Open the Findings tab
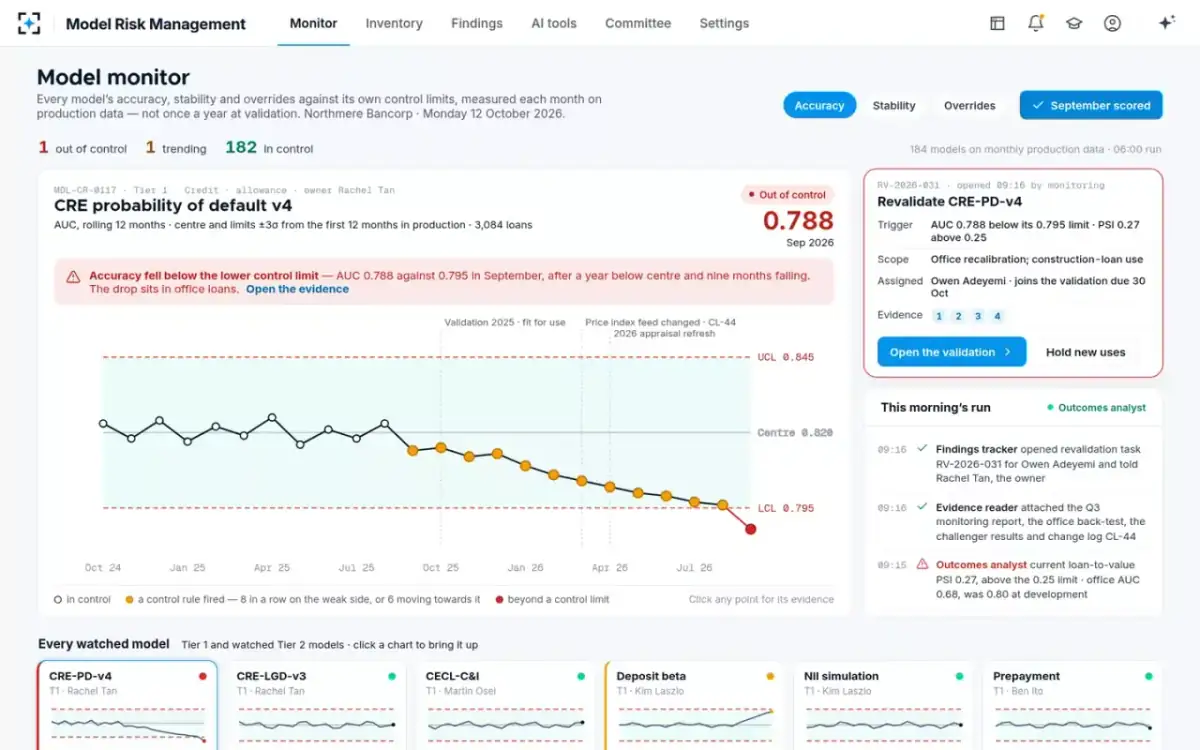The width and height of the screenshot is (1200, 750). tap(477, 23)
